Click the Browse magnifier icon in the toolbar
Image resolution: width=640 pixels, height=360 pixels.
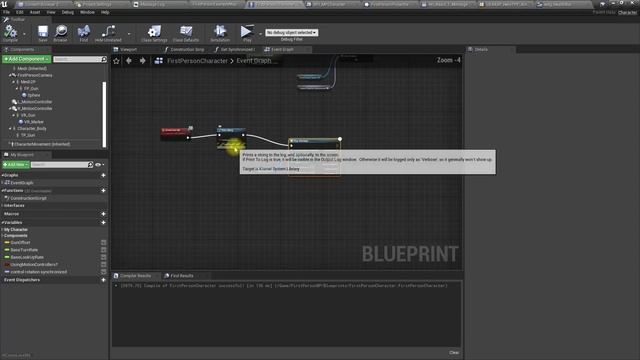pyautogui.click(x=61, y=31)
